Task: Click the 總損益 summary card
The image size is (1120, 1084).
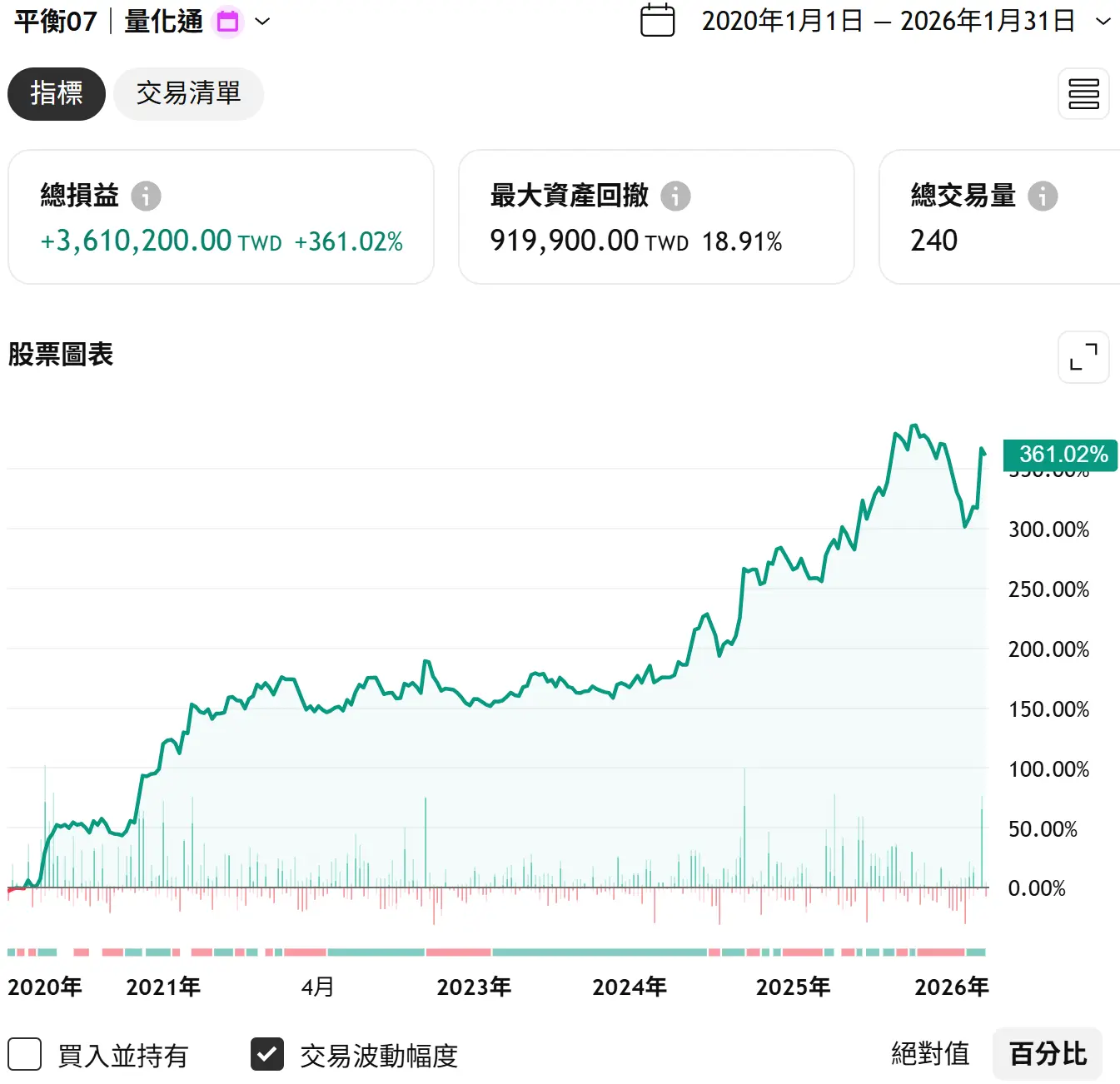Action: coord(221,217)
